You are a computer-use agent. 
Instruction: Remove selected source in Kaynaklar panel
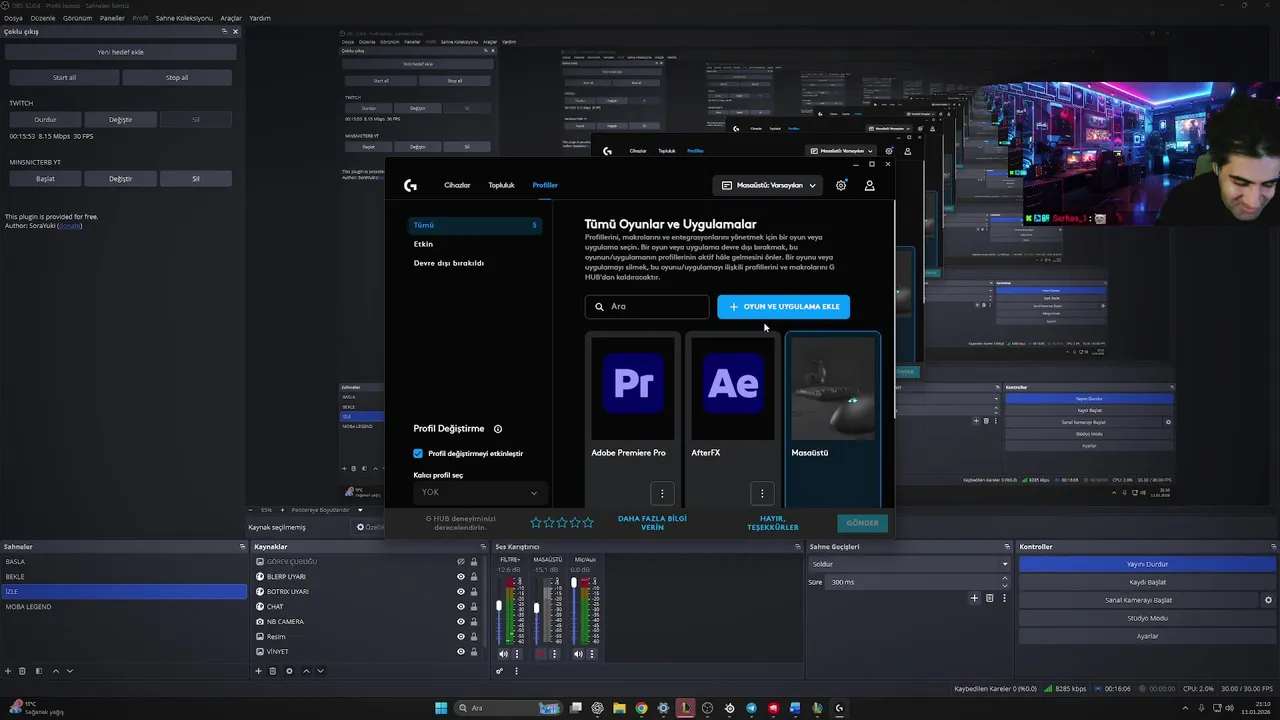tap(273, 671)
